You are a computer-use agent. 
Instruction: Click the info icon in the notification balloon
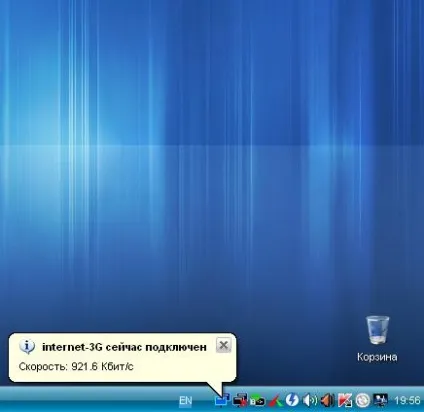point(27,347)
